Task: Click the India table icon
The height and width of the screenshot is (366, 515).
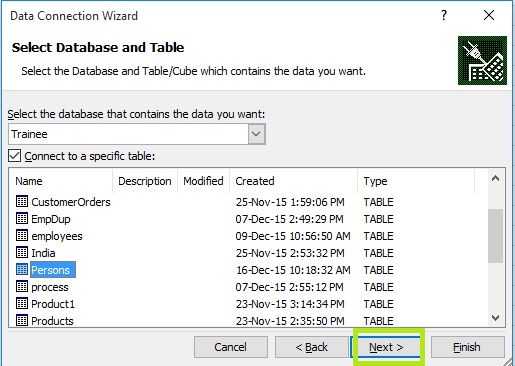Action: (x=22, y=252)
